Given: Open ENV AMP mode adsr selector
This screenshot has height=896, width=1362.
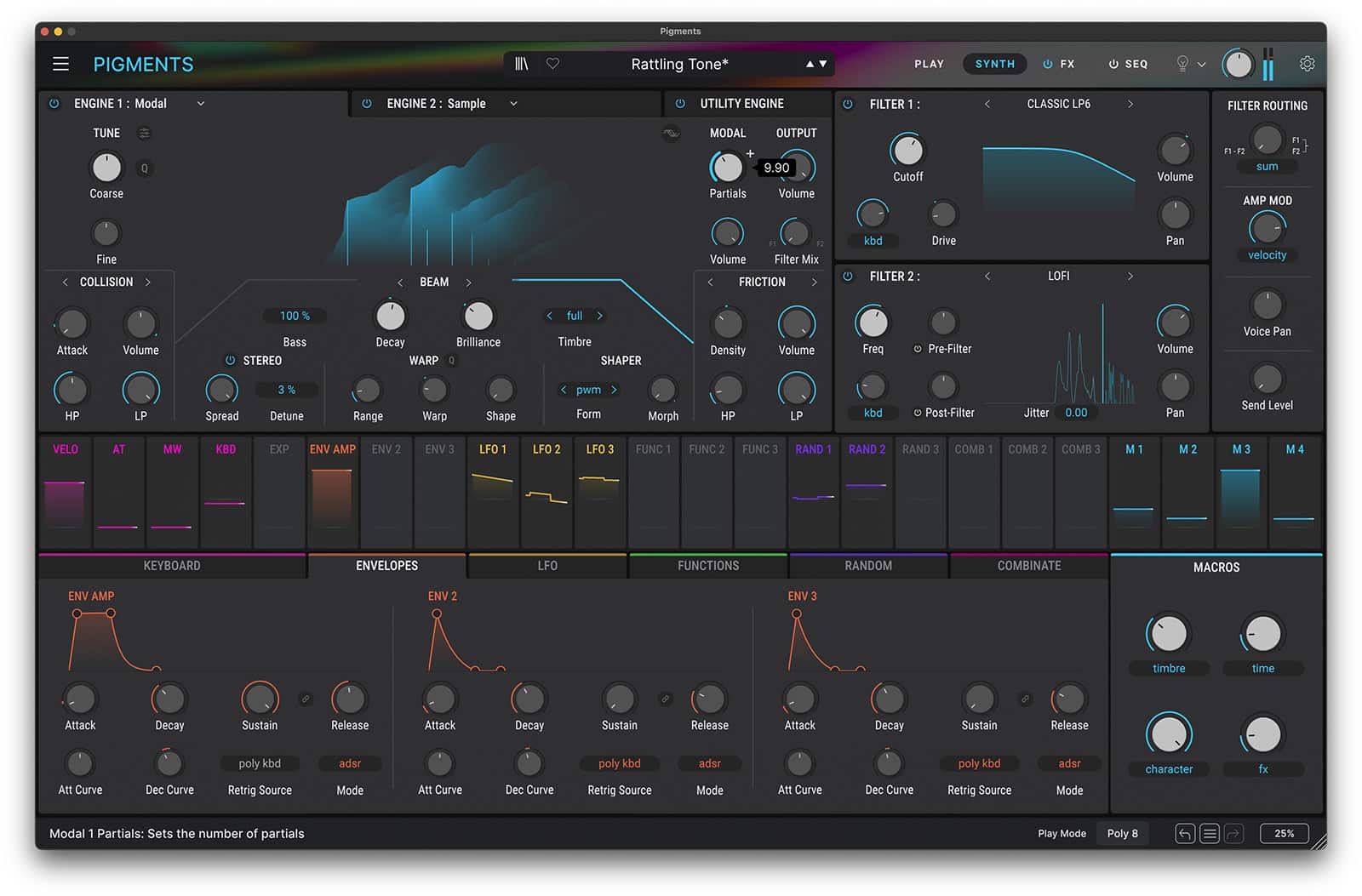Looking at the screenshot, I should click(x=350, y=764).
